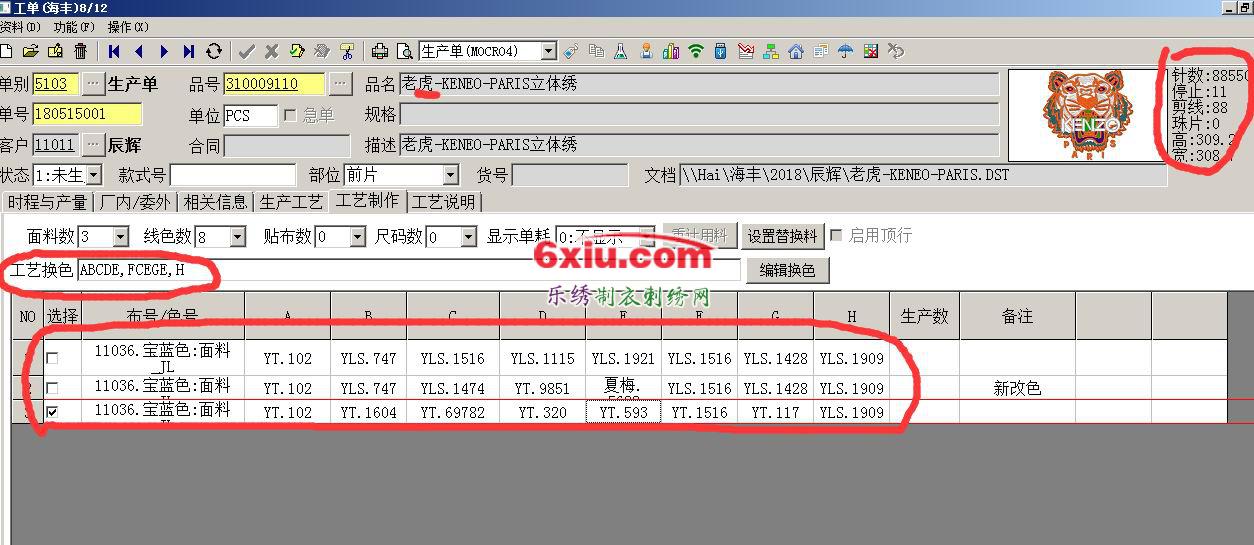This screenshot has width=1254, height=545.
Task: Click the new document toolbar icon
Action: pyautogui.click(x=6, y=51)
